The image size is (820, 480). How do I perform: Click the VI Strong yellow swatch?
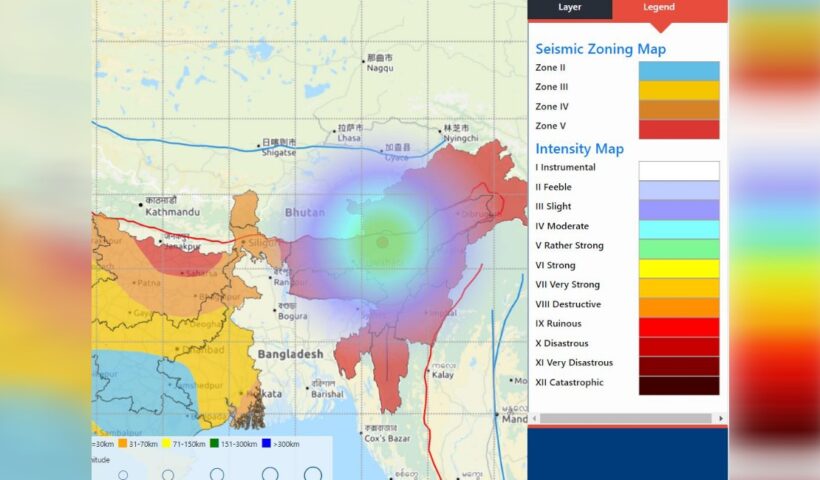click(679, 268)
